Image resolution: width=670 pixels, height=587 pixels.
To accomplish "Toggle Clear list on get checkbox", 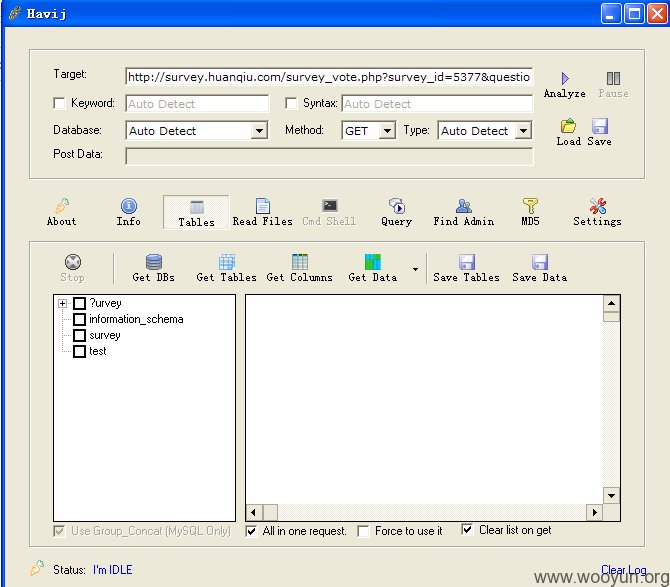I will click(x=467, y=530).
